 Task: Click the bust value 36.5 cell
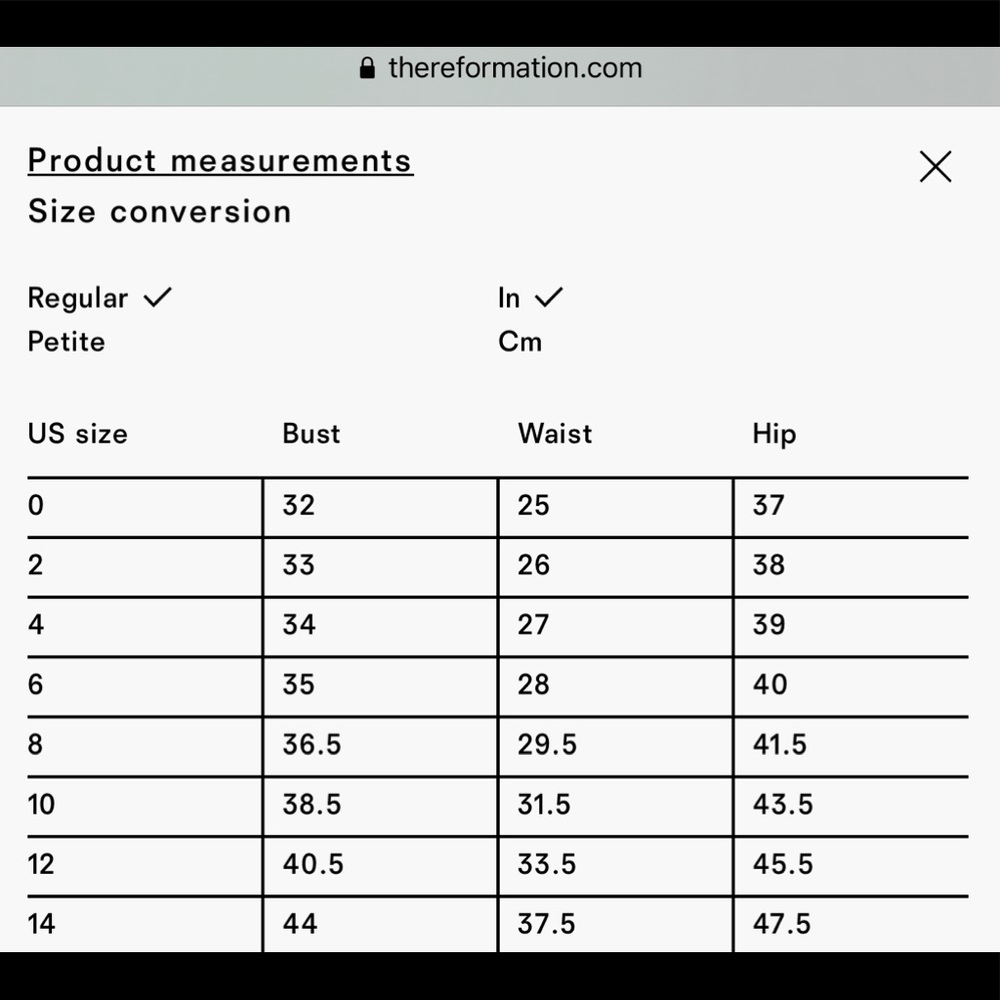(x=380, y=746)
